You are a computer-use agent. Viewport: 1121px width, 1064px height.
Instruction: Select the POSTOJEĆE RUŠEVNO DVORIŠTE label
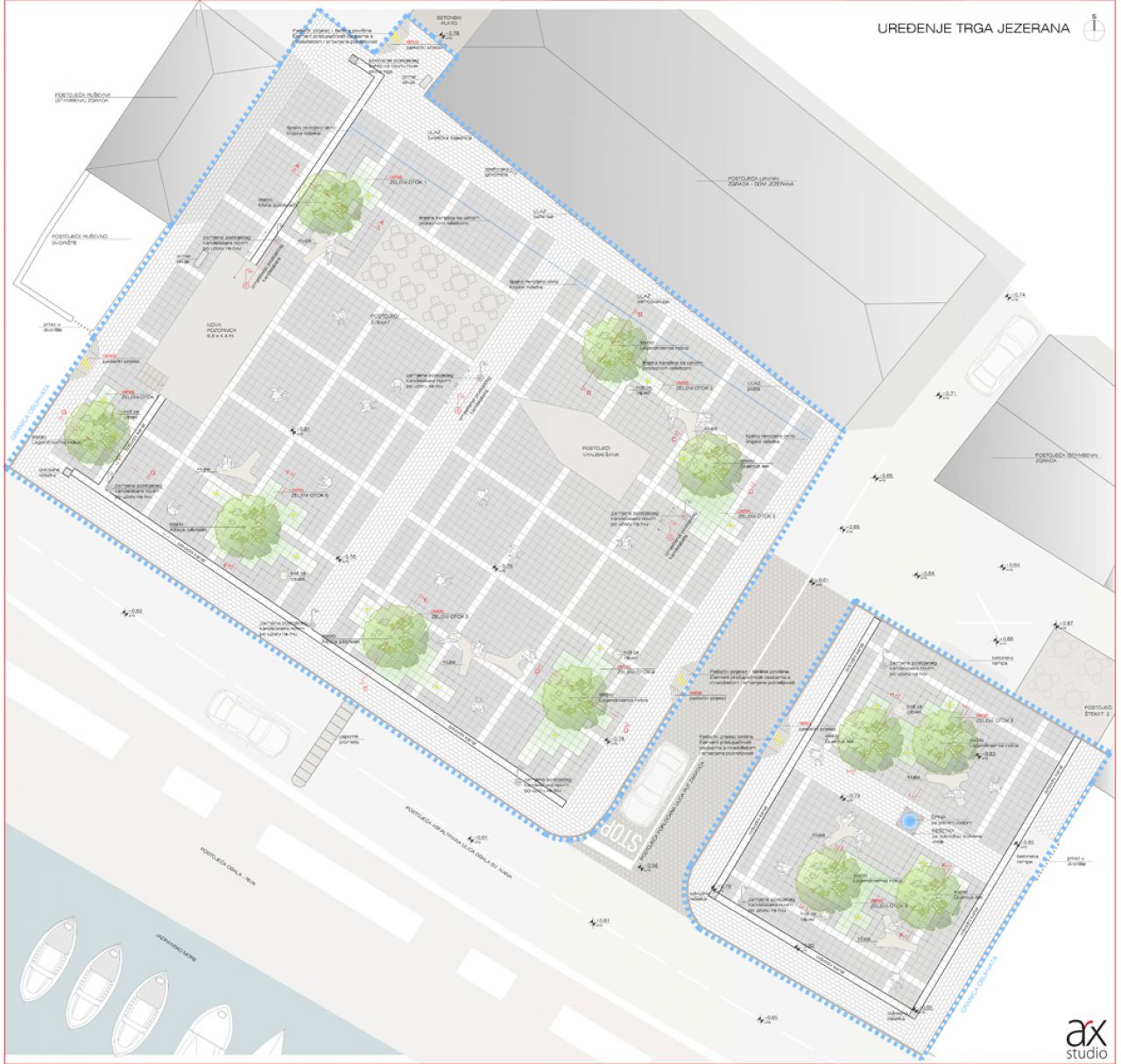tap(80, 240)
